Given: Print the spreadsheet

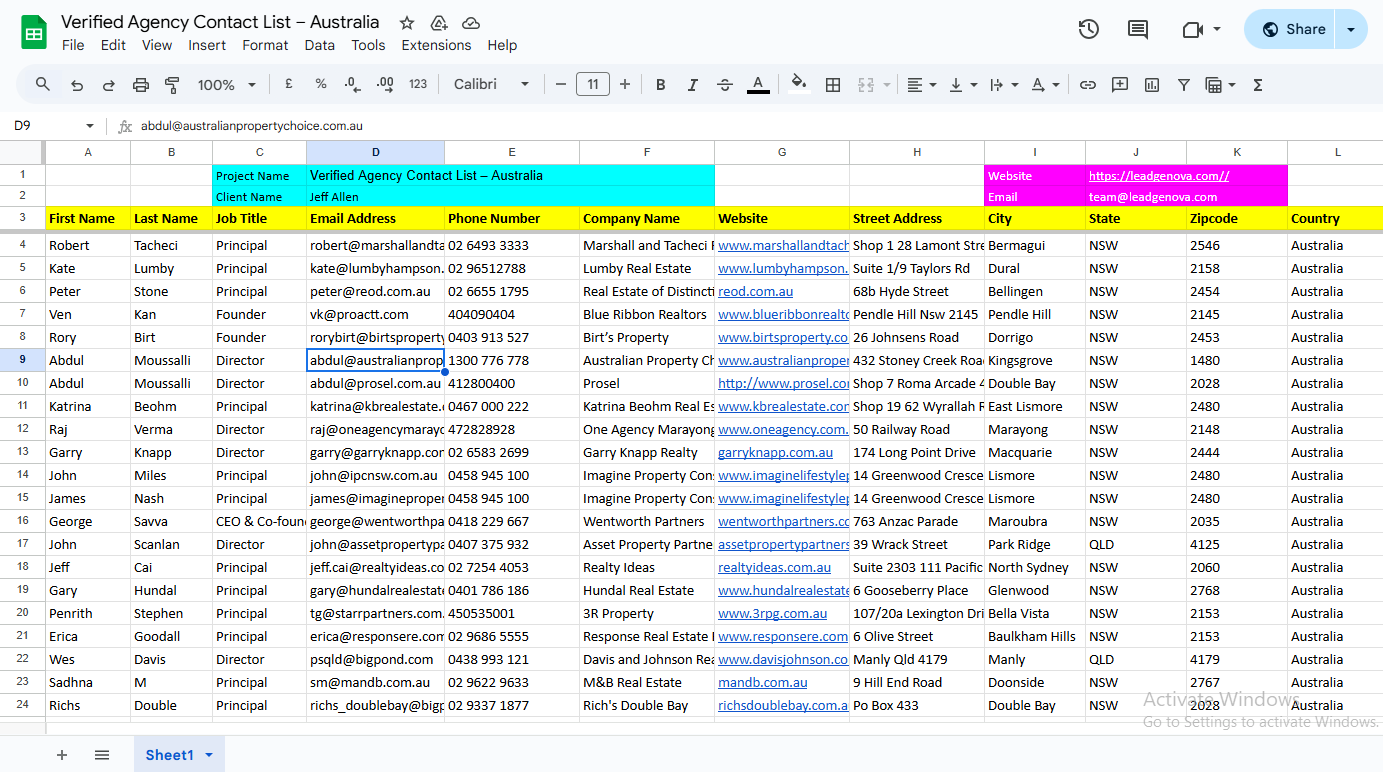Looking at the screenshot, I should click(x=141, y=85).
